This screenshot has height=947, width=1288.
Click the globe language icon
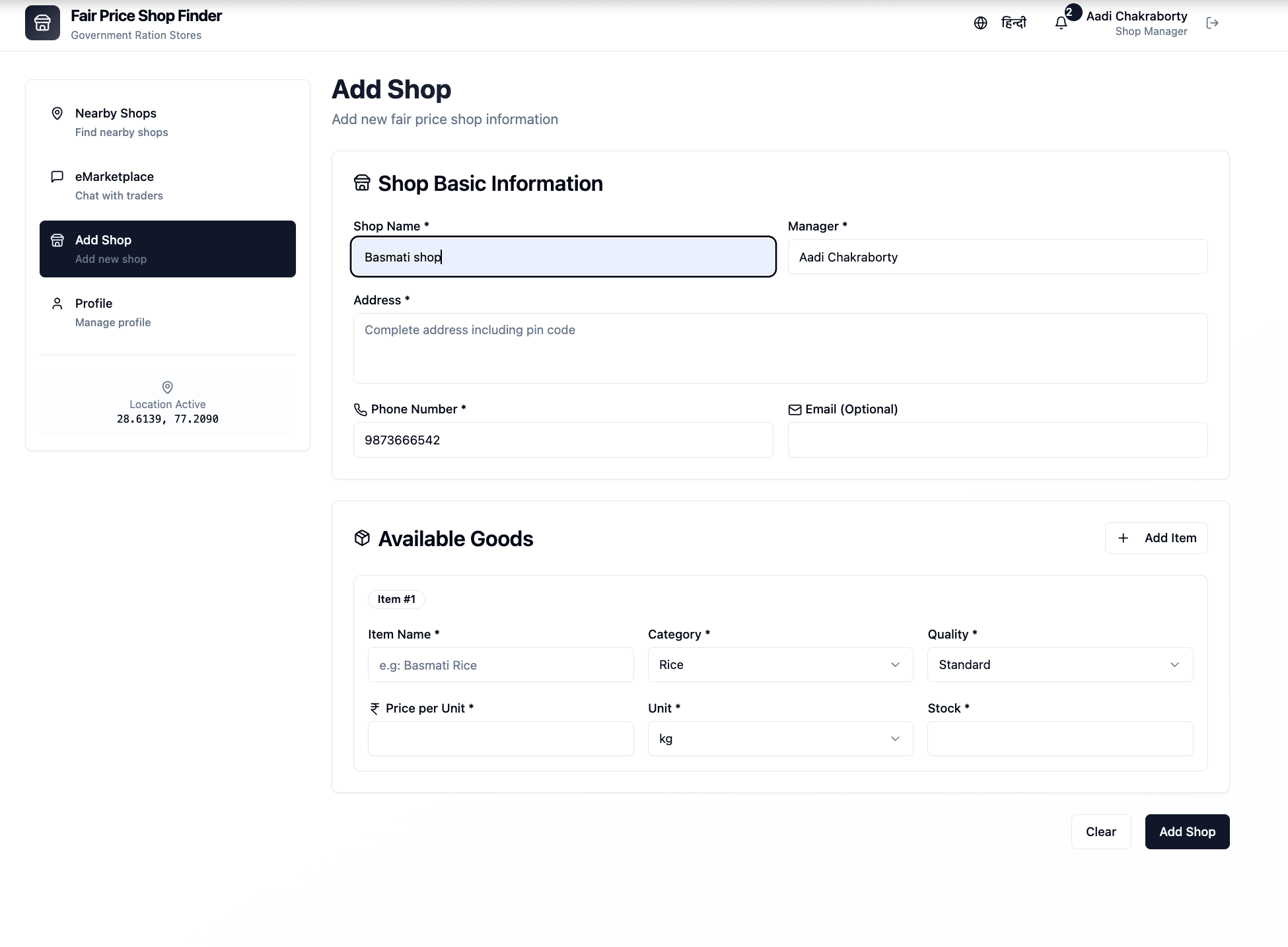980,23
